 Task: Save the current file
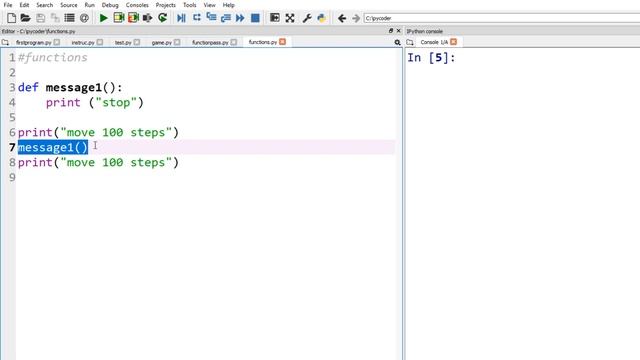40,18
